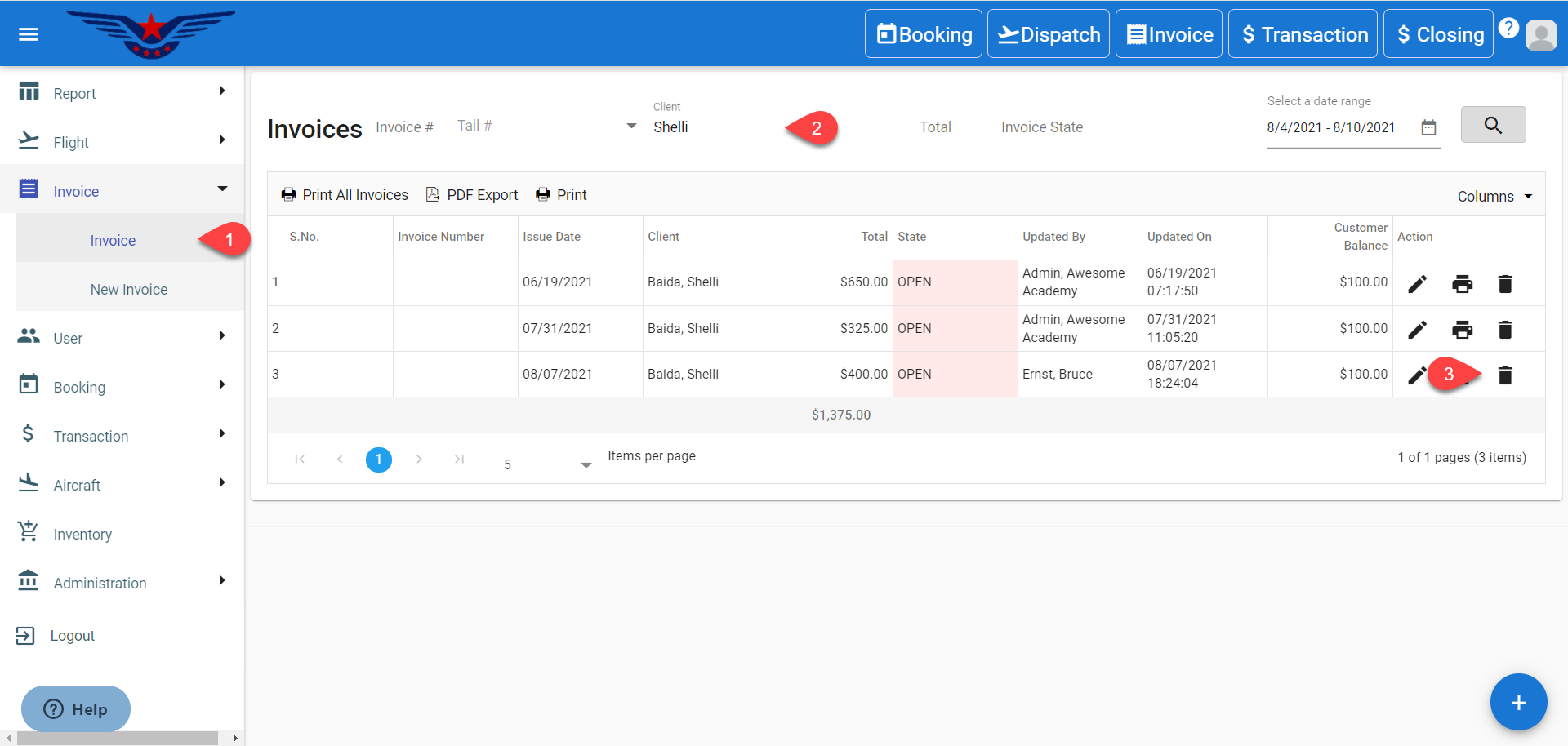Select New Invoice in sidebar
This screenshot has width=1568, height=746.
click(x=129, y=290)
